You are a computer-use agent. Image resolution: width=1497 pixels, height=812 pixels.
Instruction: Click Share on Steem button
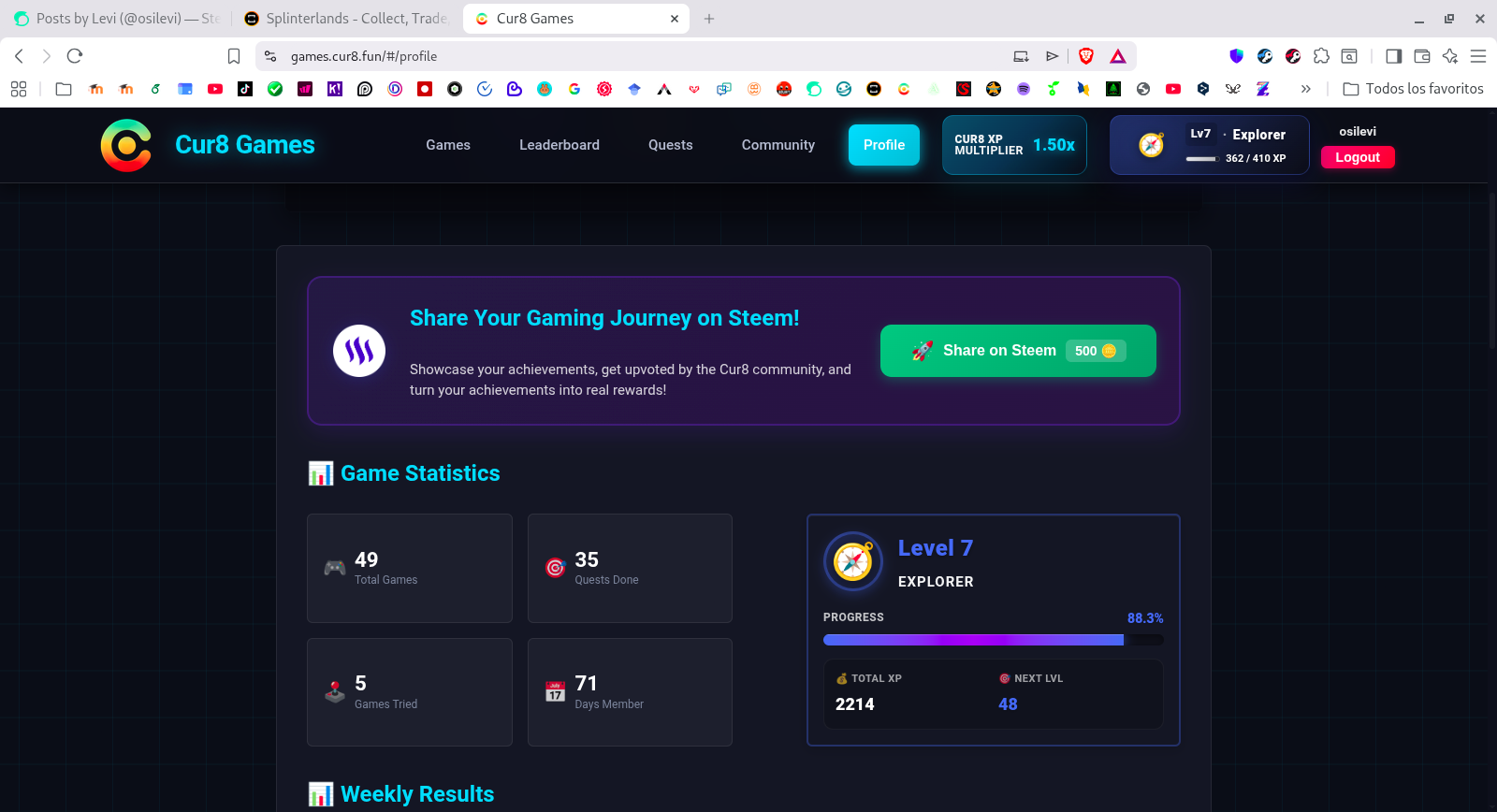(1018, 351)
